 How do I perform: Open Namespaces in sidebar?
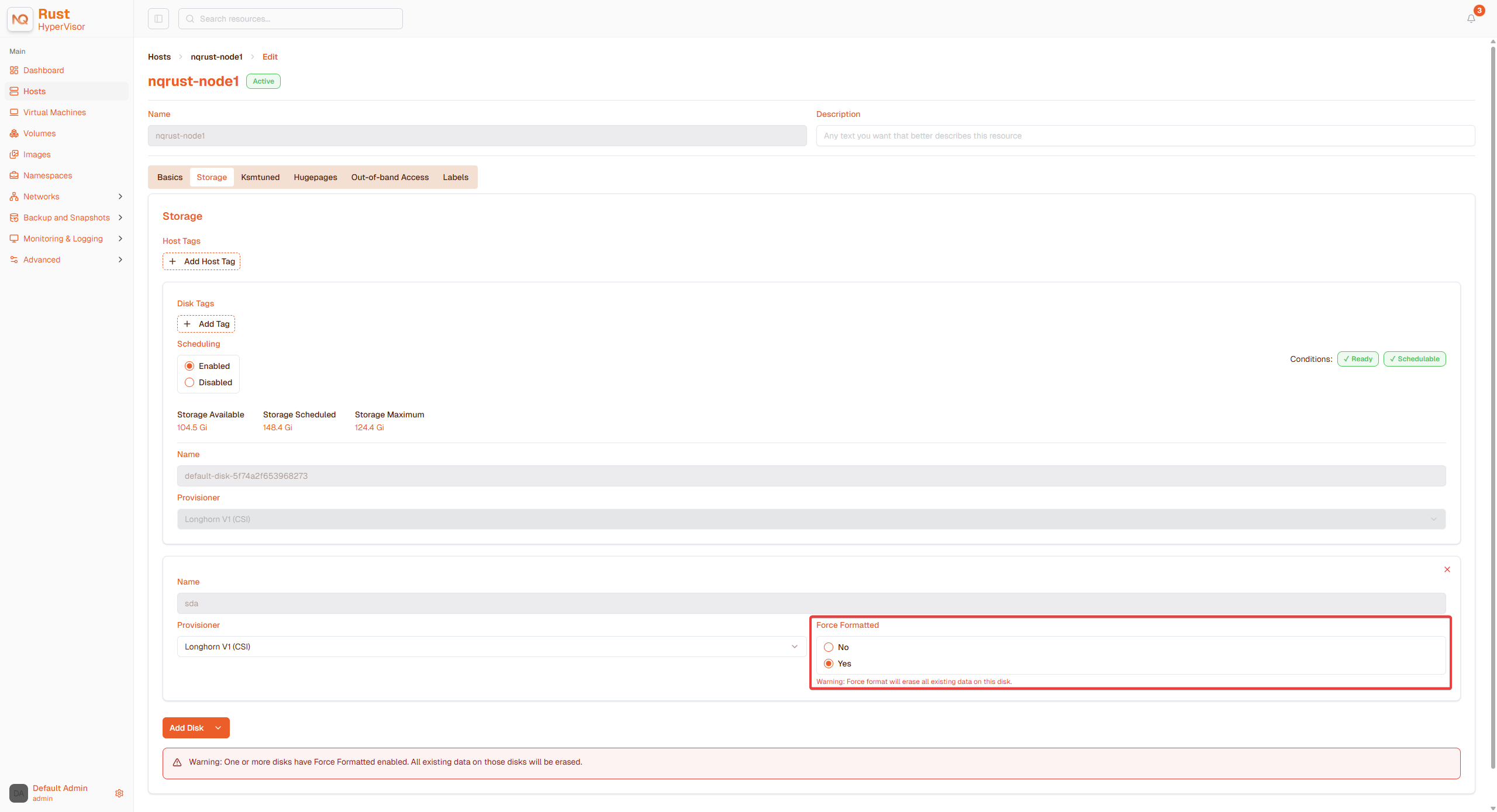47,175
